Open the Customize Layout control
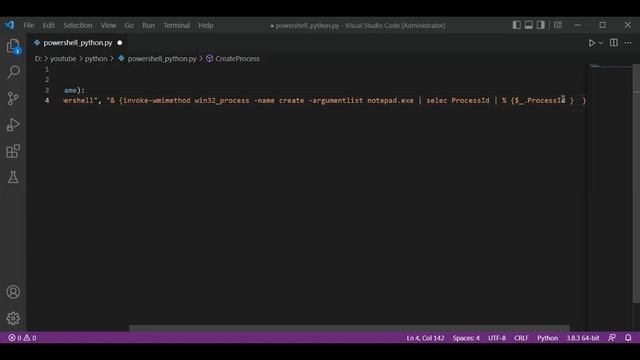Image resolution: width=640 pixels, height=360 pixels. click(x=558, y=25)
